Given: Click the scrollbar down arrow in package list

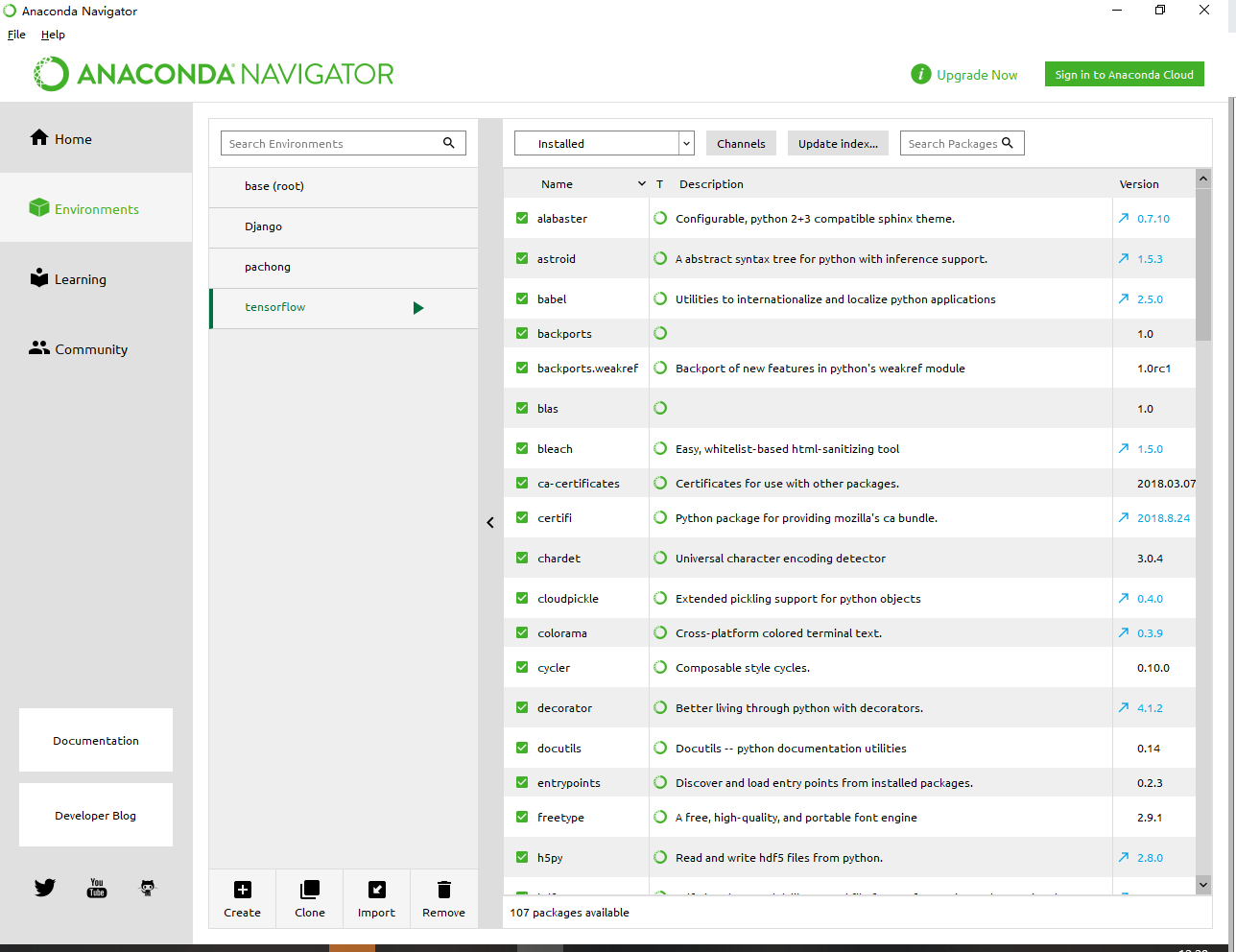Looking at the screenshot, I should click(1203, 885).
